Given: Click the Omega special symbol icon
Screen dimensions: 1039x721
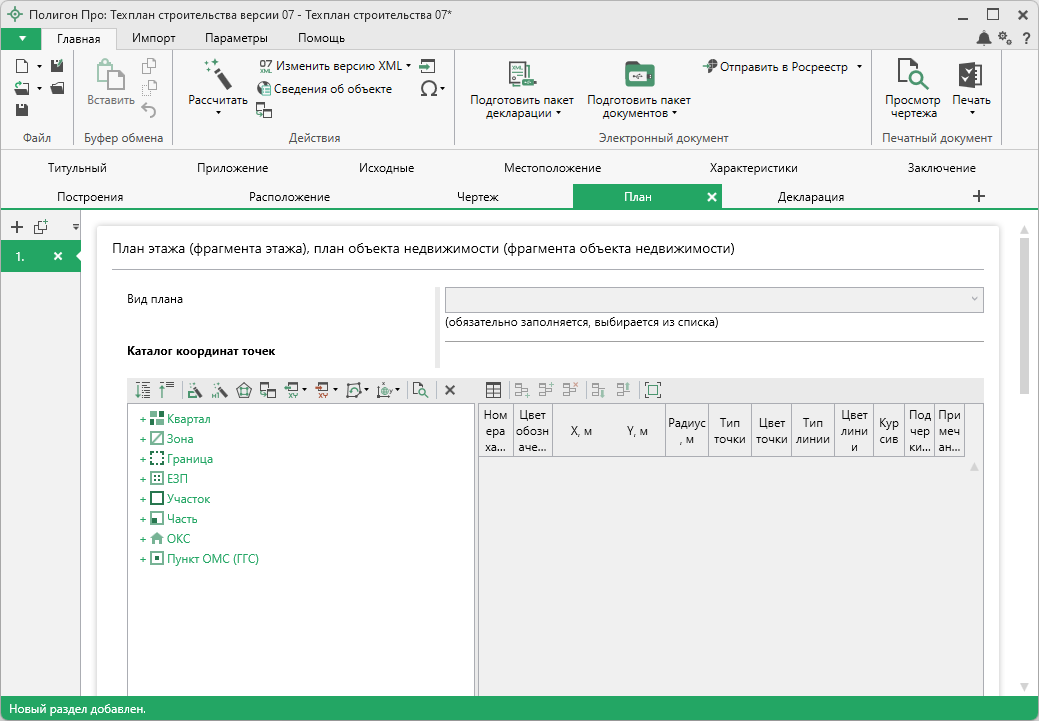Looking at the screenshot, I should pos(429,88).
